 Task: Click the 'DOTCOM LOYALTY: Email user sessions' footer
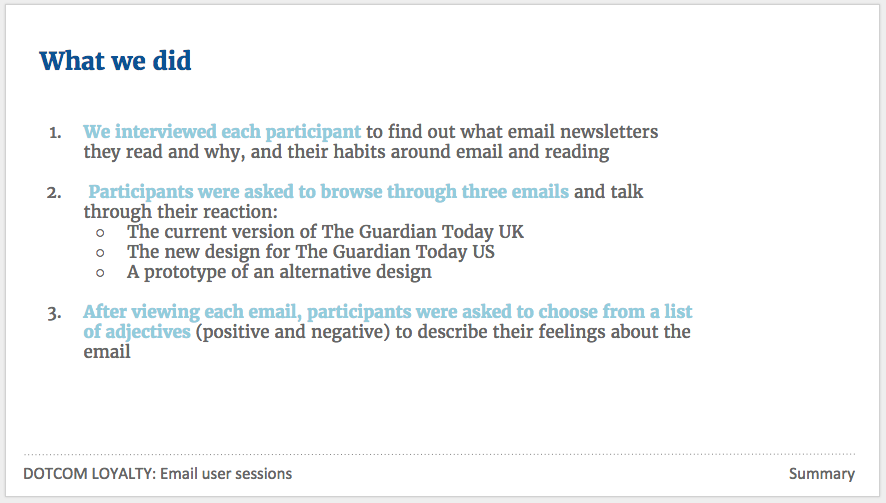pyautogui.click(x=158, y=474)
